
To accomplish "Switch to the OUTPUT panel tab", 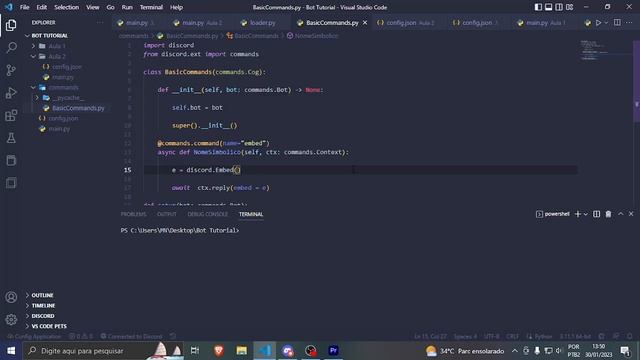I will click(167, 214).
